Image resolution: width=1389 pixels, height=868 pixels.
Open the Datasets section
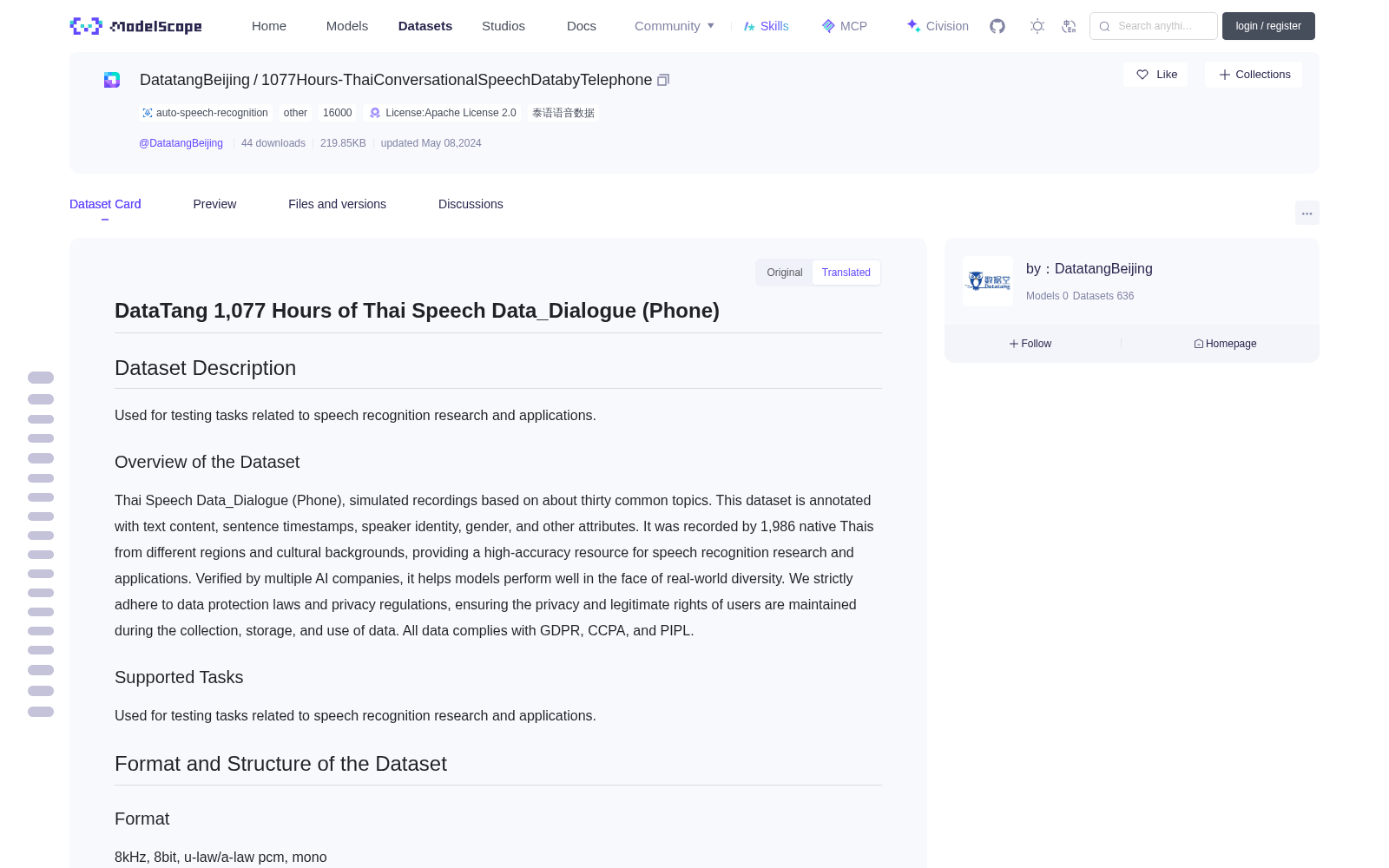pyautogui.click(x=425, y=26)
